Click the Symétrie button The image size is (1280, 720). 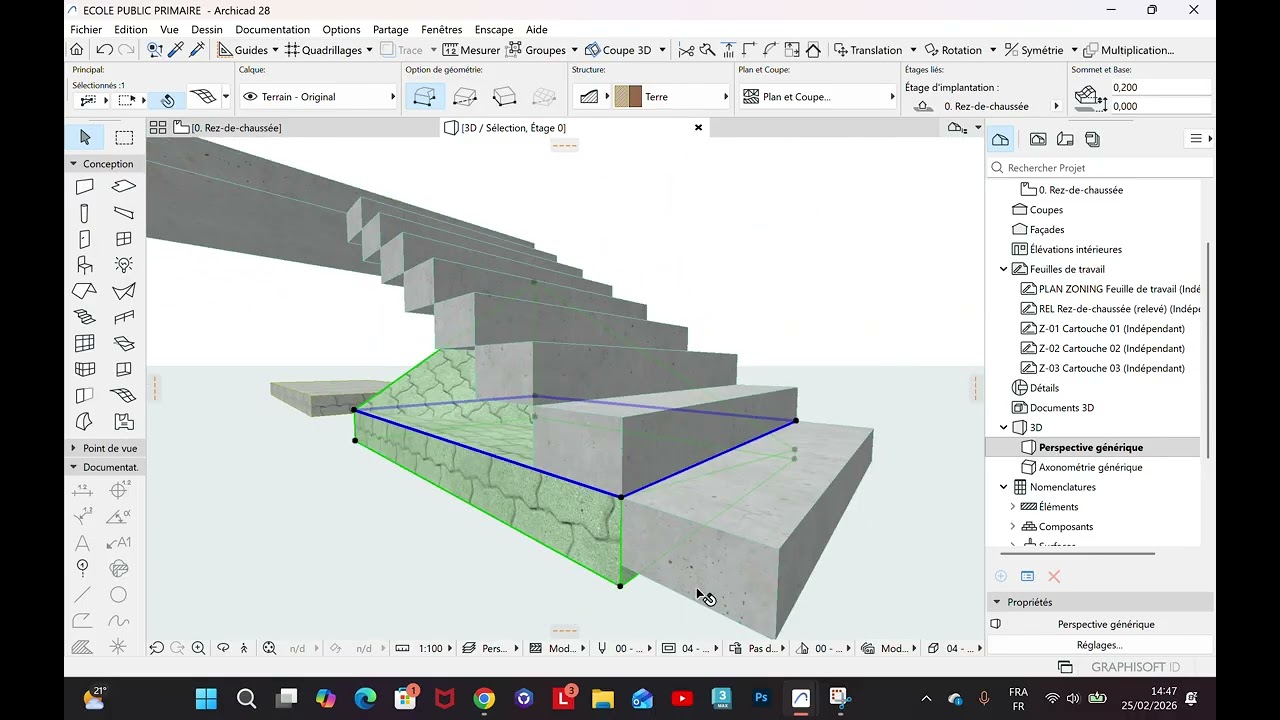tap(1034, 50)
